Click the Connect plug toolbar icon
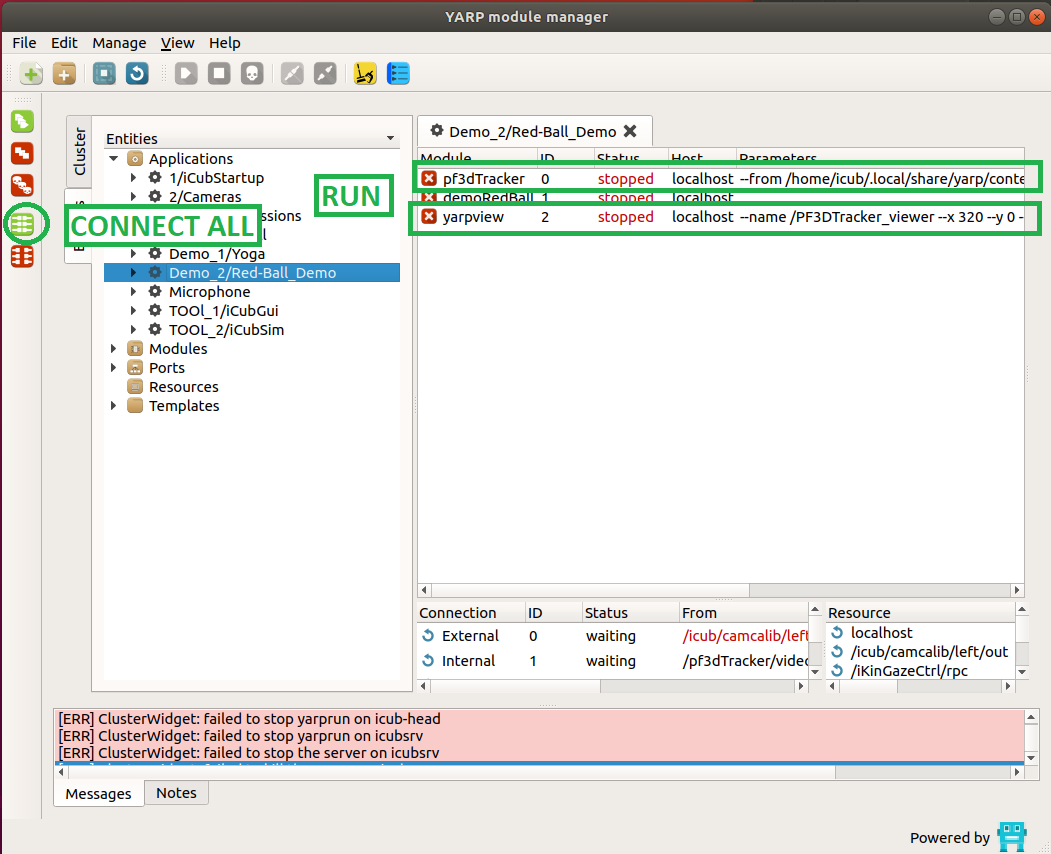 tap(293, 74)
